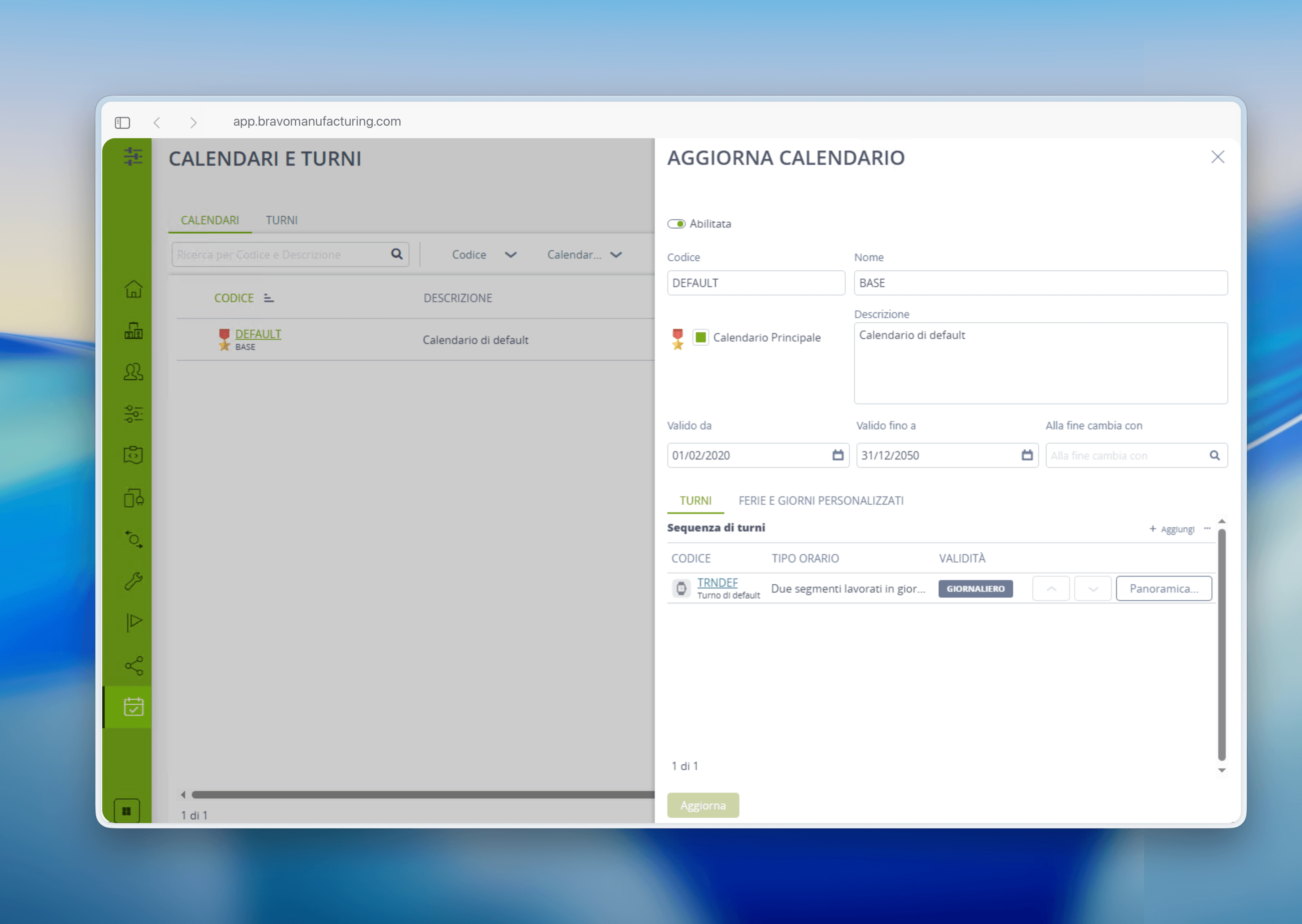
Task: Open calendar picker for Valido da
Action: pyautogui.click(x=838, y=455)
